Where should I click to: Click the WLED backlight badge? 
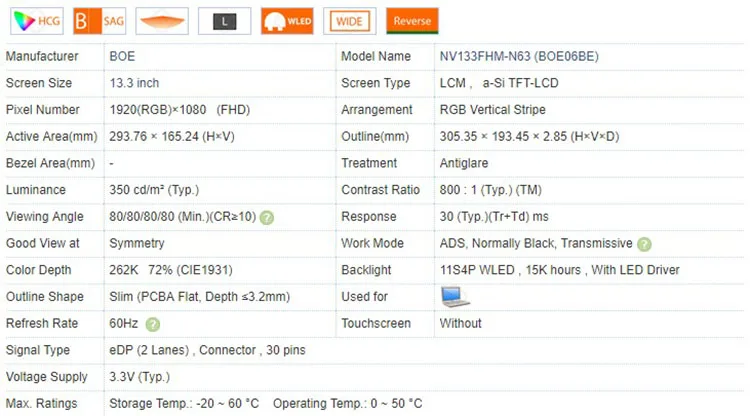click(x=287, y=20)
